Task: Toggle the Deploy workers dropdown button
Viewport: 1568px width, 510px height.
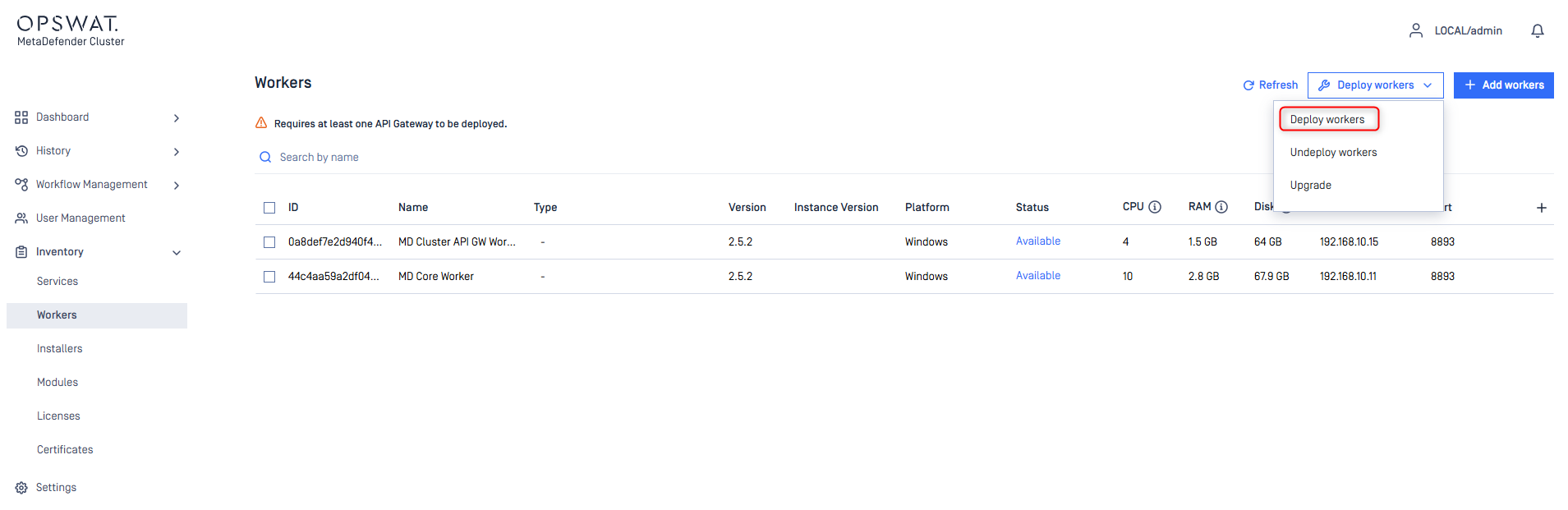Action: 1375,85
